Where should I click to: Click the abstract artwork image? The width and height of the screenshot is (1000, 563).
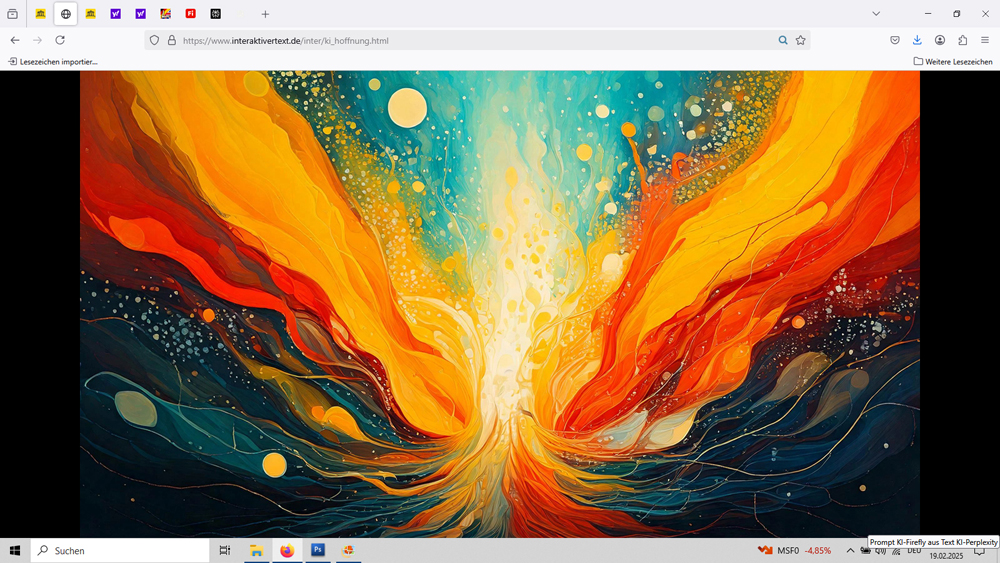[499, 304]
